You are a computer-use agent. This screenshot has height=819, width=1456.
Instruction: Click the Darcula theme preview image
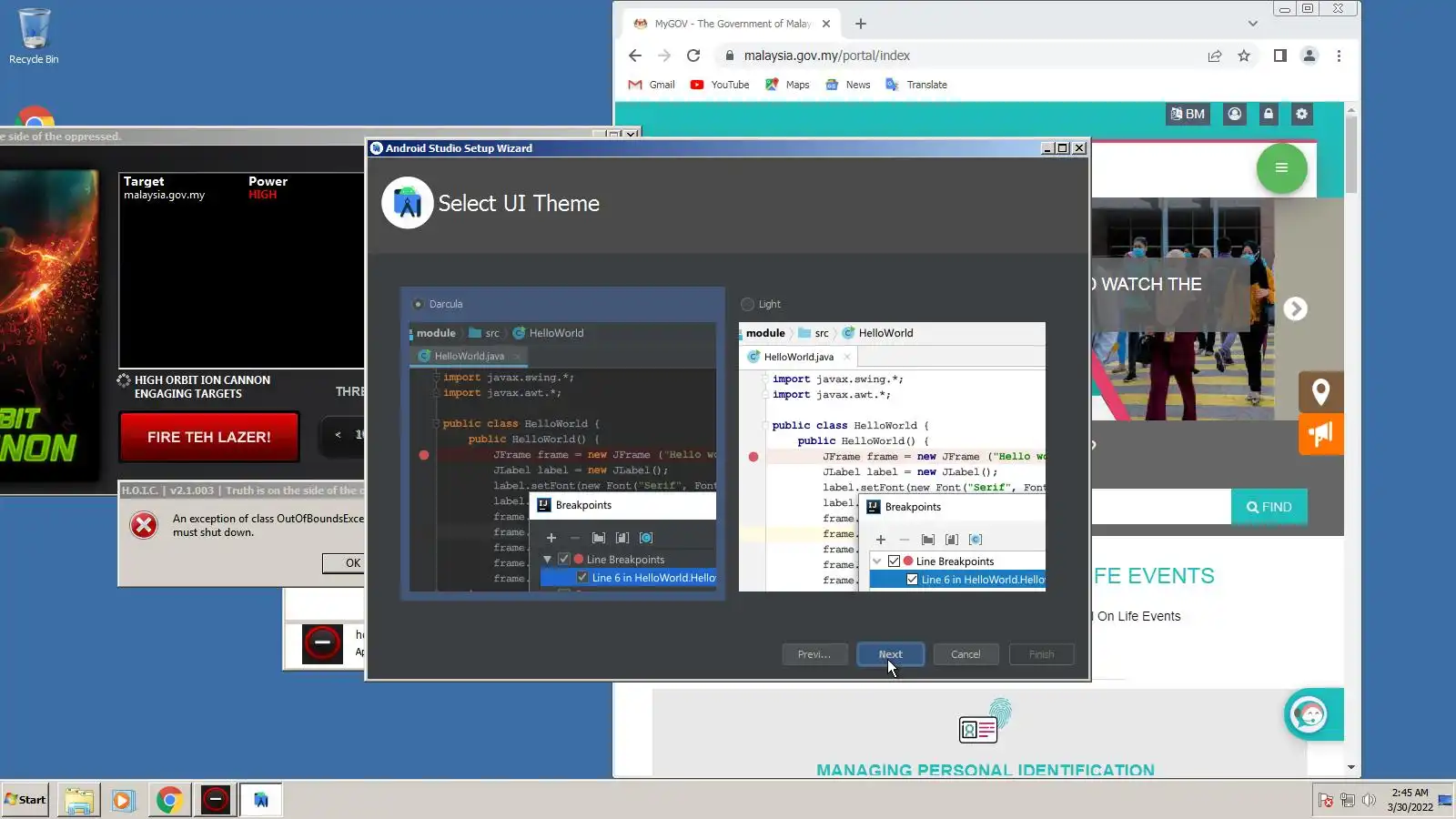(562, 457)
